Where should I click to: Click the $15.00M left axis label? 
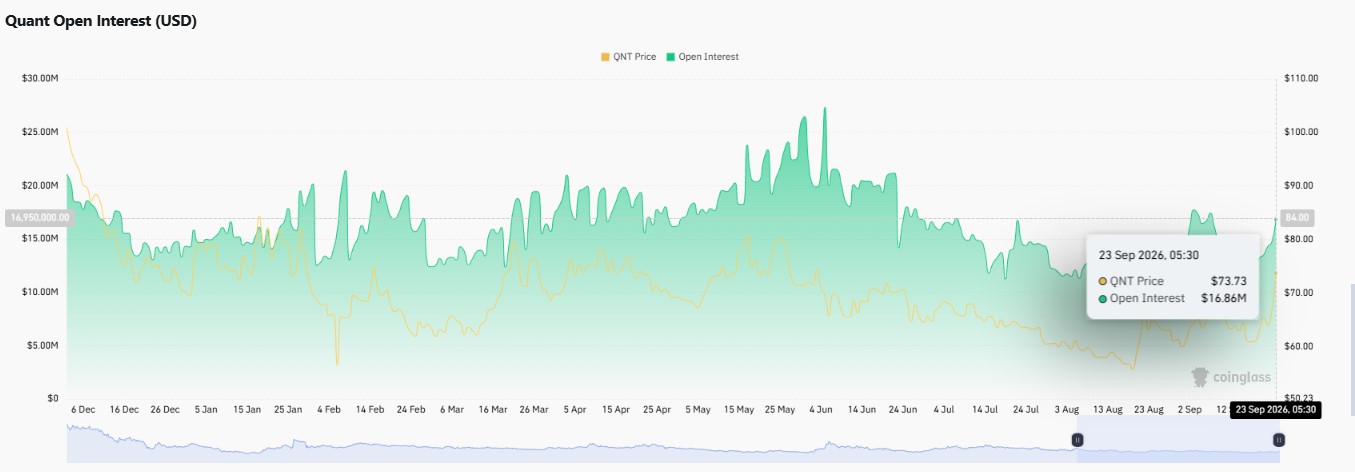pyautogui.click(x=40, y=238)
